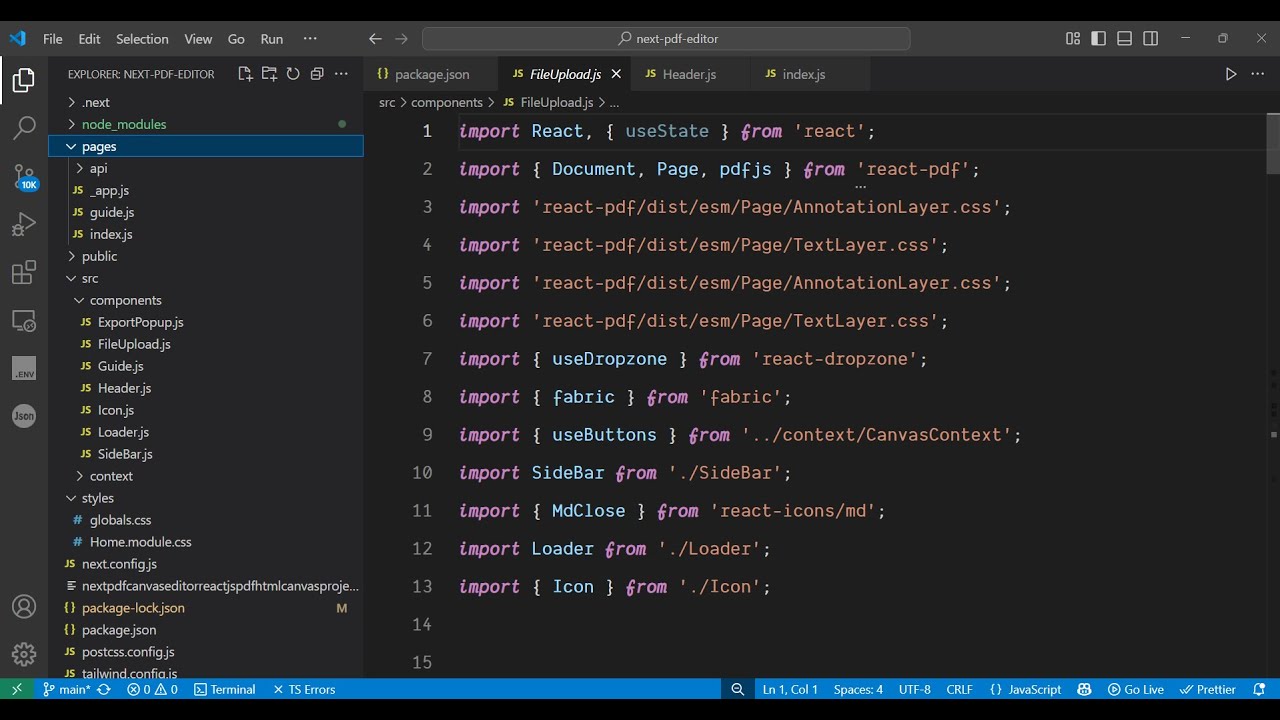Create a new folder in Explorer
Screen dimensions: 1280x720
point(269,74)
